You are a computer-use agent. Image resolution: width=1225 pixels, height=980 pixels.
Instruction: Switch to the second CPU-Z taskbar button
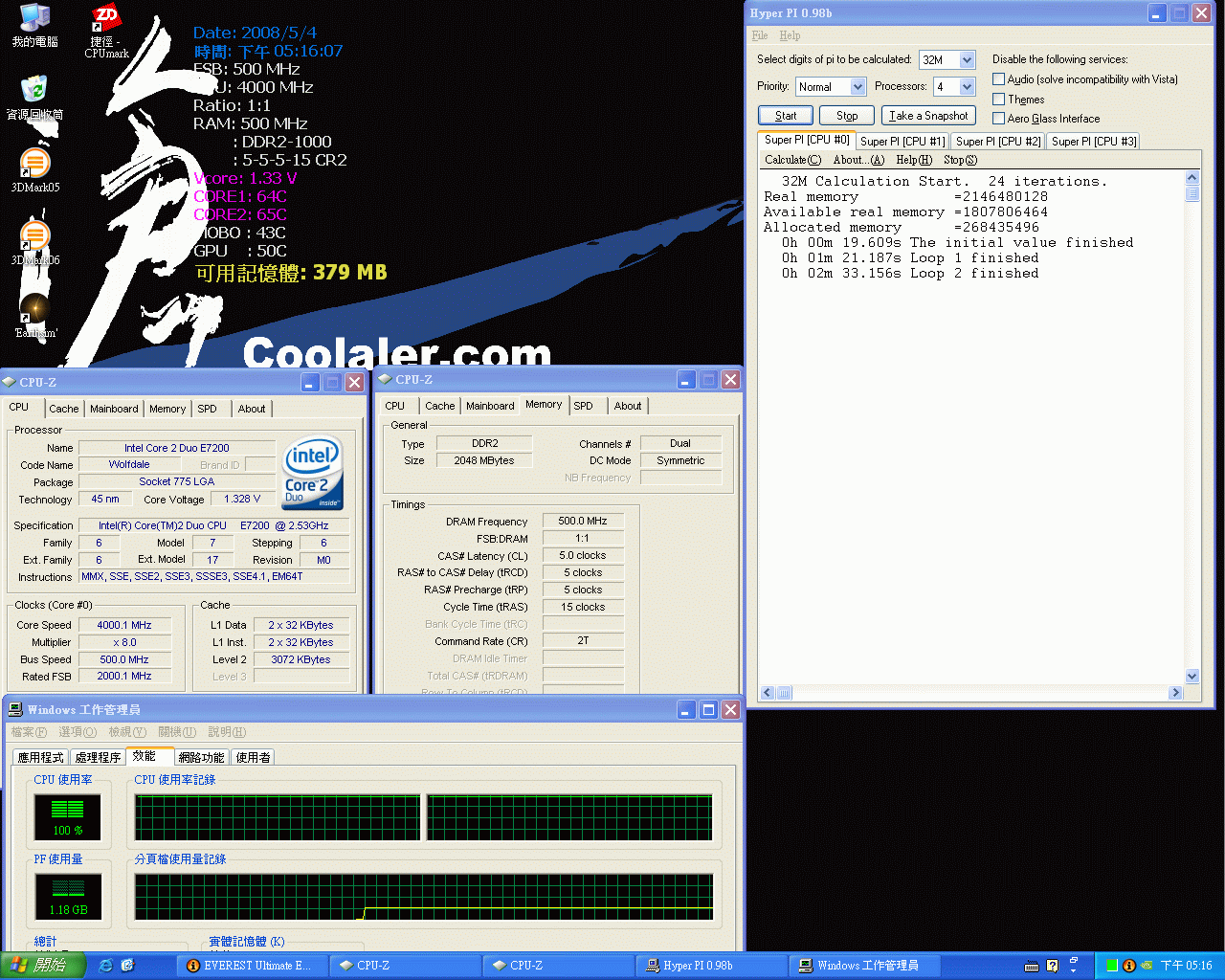(x=558, y=966)
